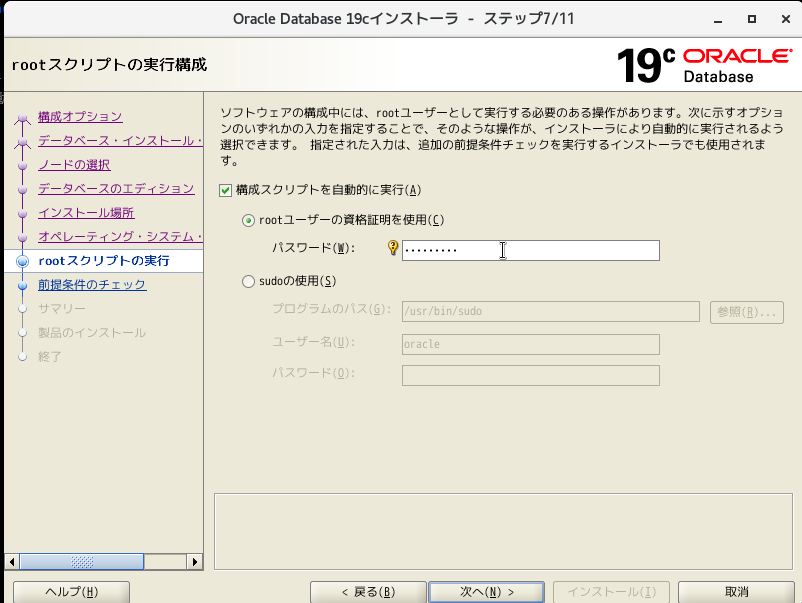Select the rootスクリプトの実行 current step
This screenshot has height=603, width=802.
coord(104,261)
